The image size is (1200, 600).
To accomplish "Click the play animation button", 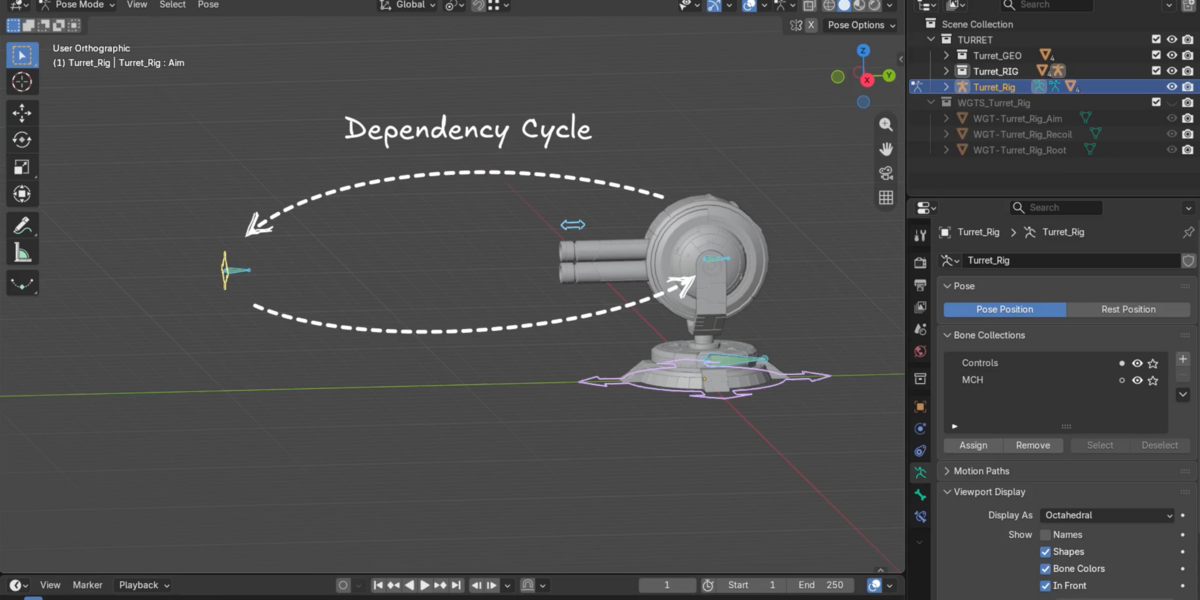I will click(x=425, y=585).
